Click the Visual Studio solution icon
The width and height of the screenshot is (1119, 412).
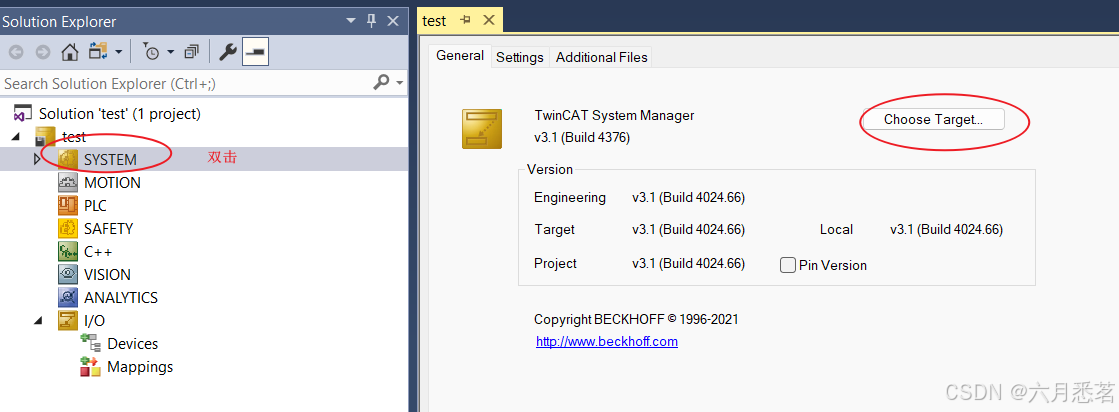(24, 114)
